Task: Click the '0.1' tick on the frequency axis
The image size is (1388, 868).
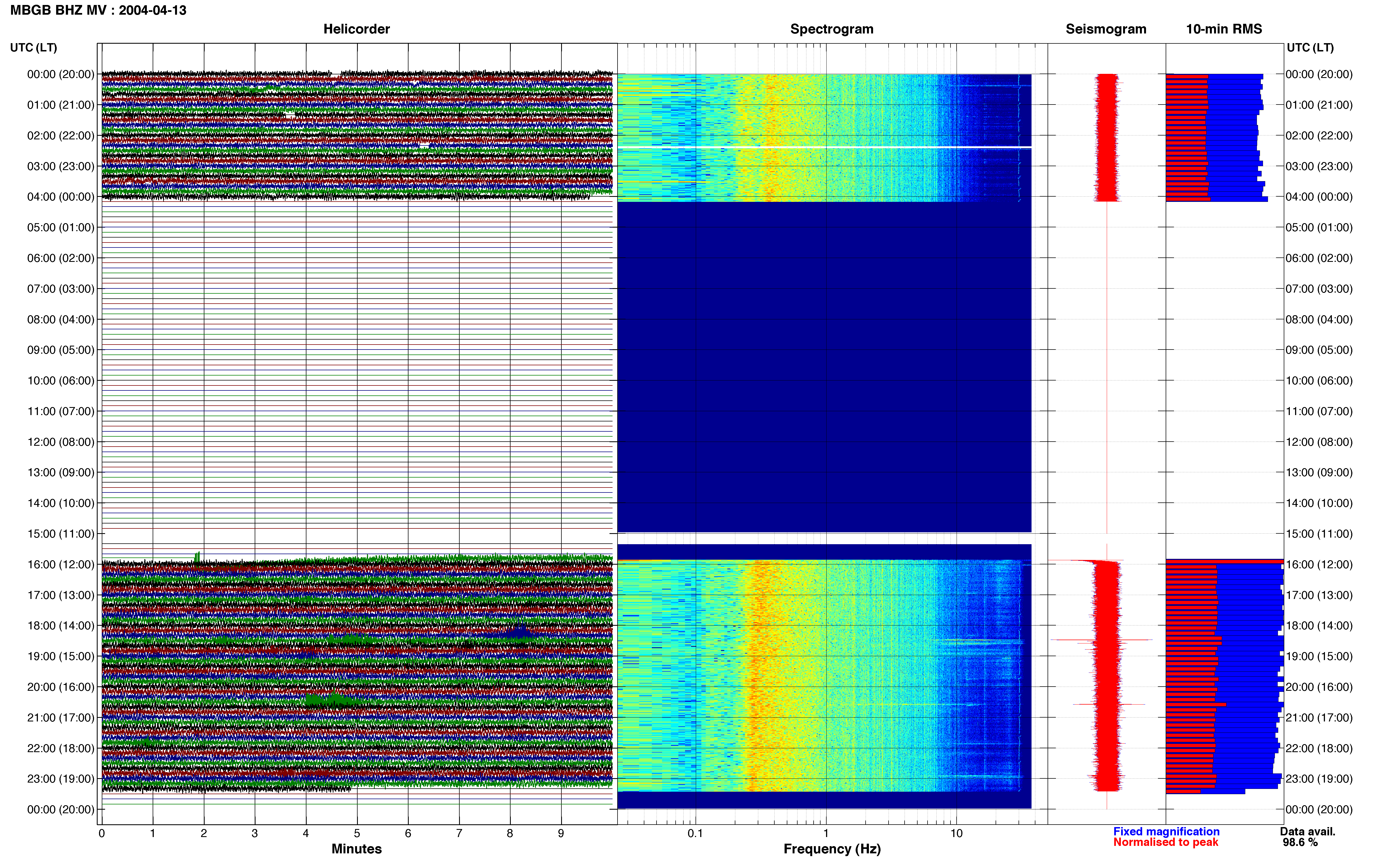Action: click(x=695, y=833)
